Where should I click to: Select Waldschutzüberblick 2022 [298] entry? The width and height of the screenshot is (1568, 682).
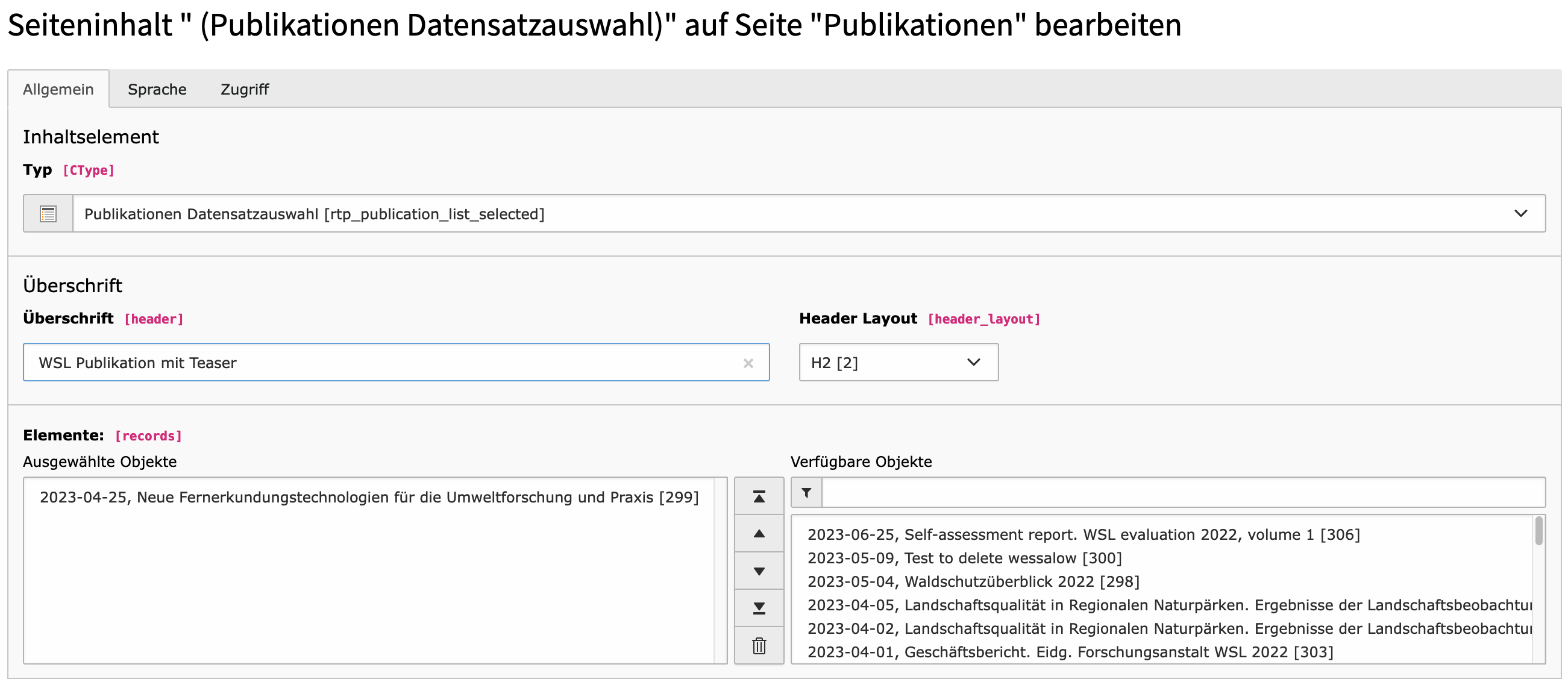(973, 581)
